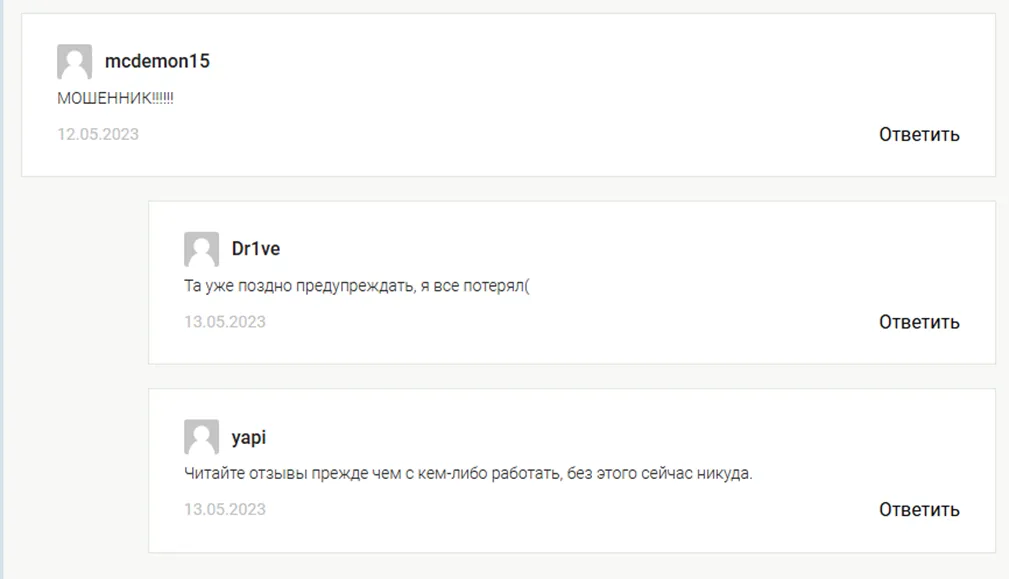Visit the Dr1ve username profile

[255, 249]
